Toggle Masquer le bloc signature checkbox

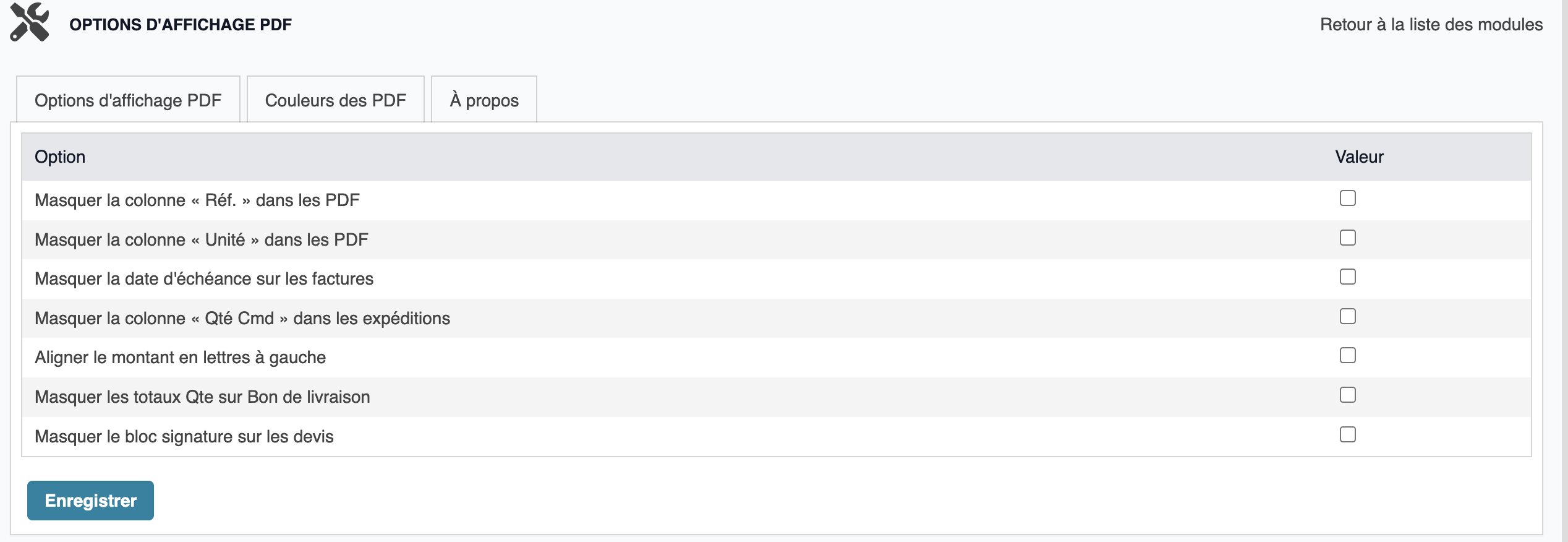[1348, 434]
